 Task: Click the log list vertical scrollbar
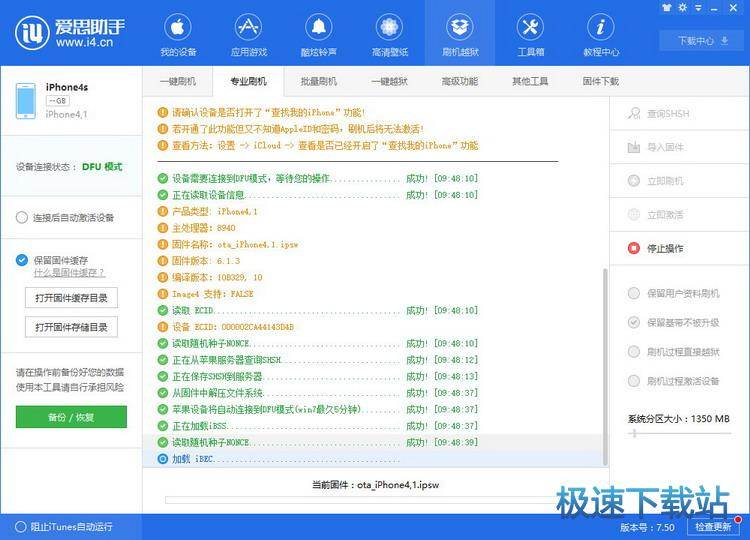pyautogui.click(x=605, y=366)
